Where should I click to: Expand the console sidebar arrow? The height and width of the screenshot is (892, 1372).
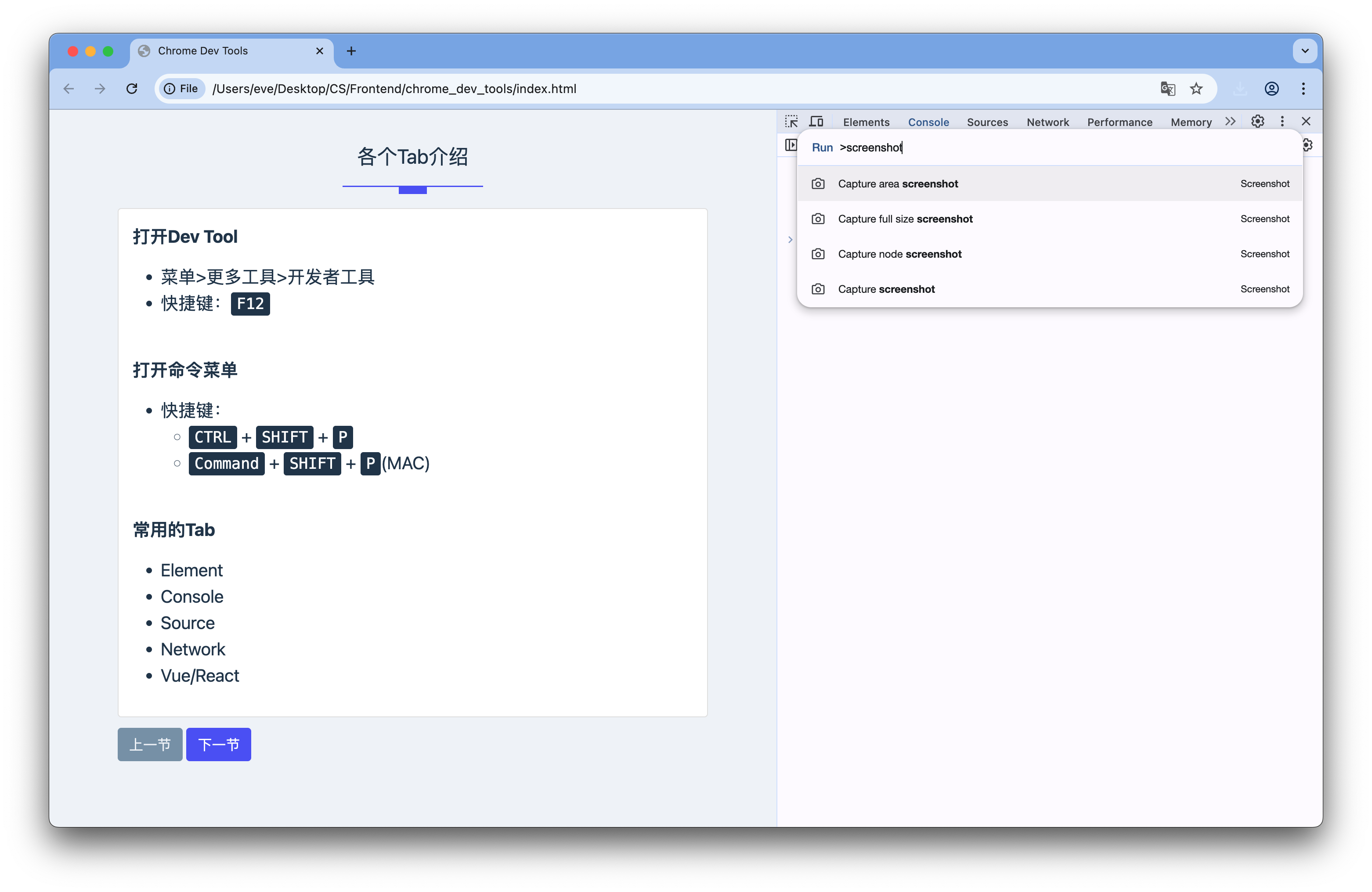tap(790, 239)
